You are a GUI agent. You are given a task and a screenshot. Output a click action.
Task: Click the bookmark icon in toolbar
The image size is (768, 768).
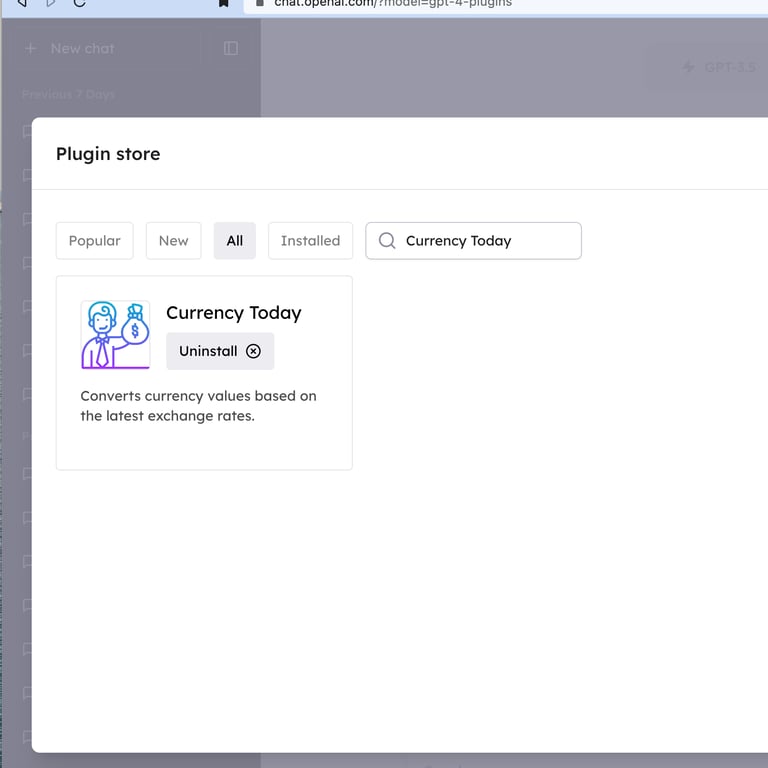224,3
